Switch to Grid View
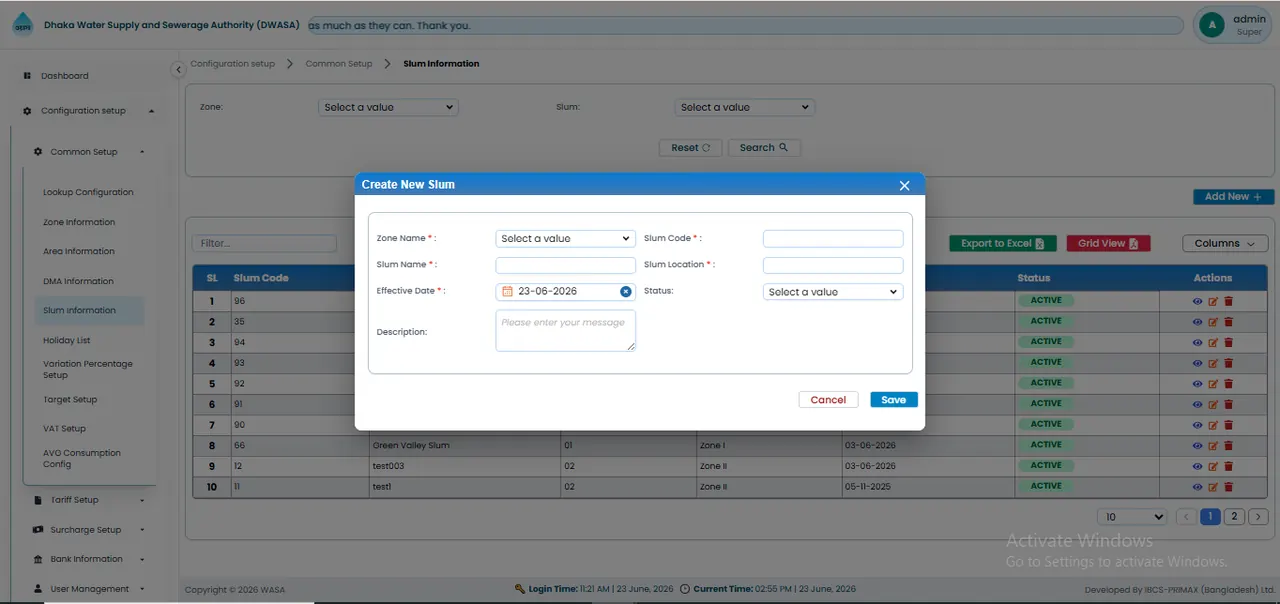1280x604 pixels. (x=1108, y=243)
